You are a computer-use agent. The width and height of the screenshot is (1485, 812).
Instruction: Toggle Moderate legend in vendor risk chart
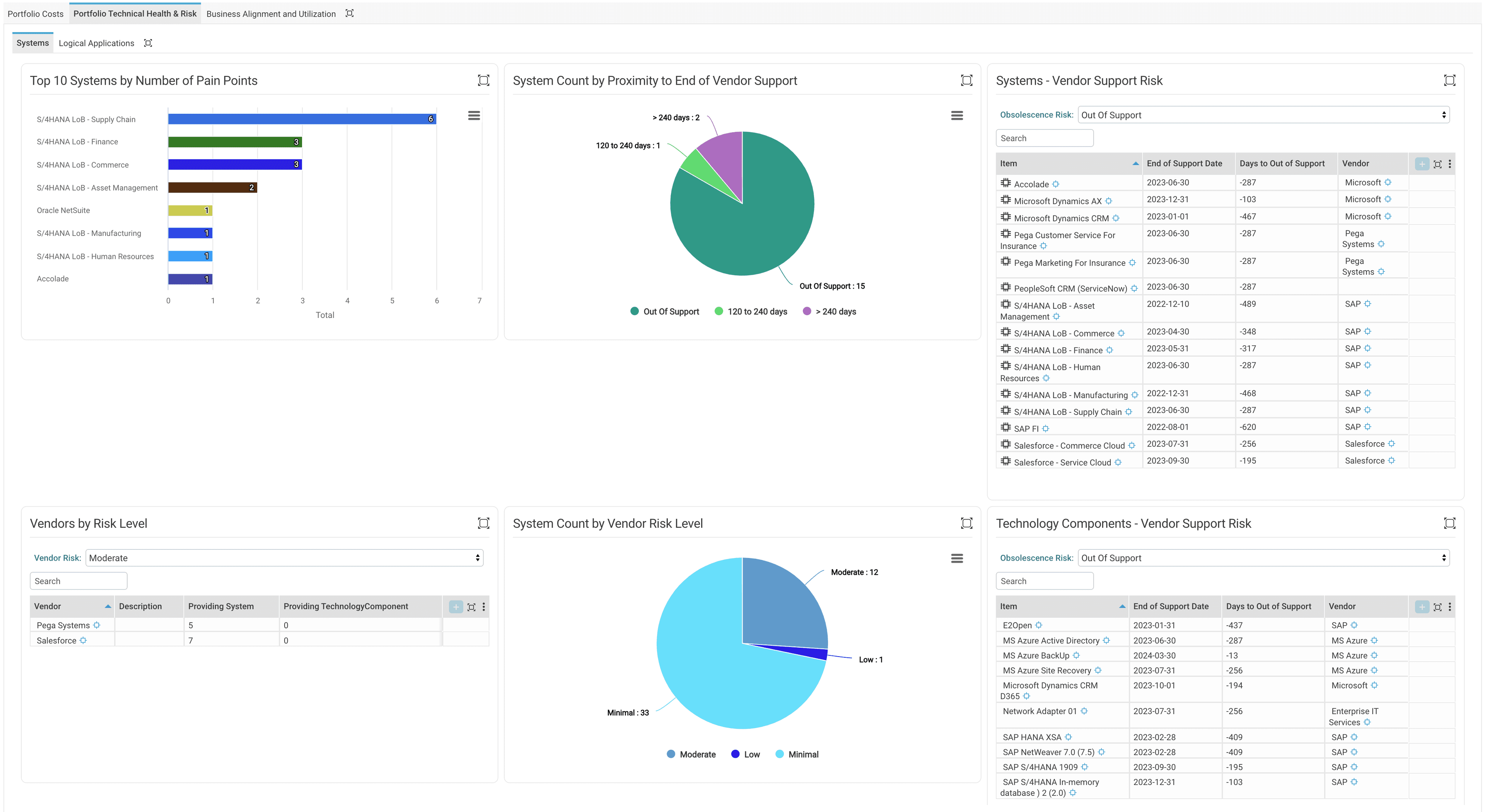coord(691,754)
